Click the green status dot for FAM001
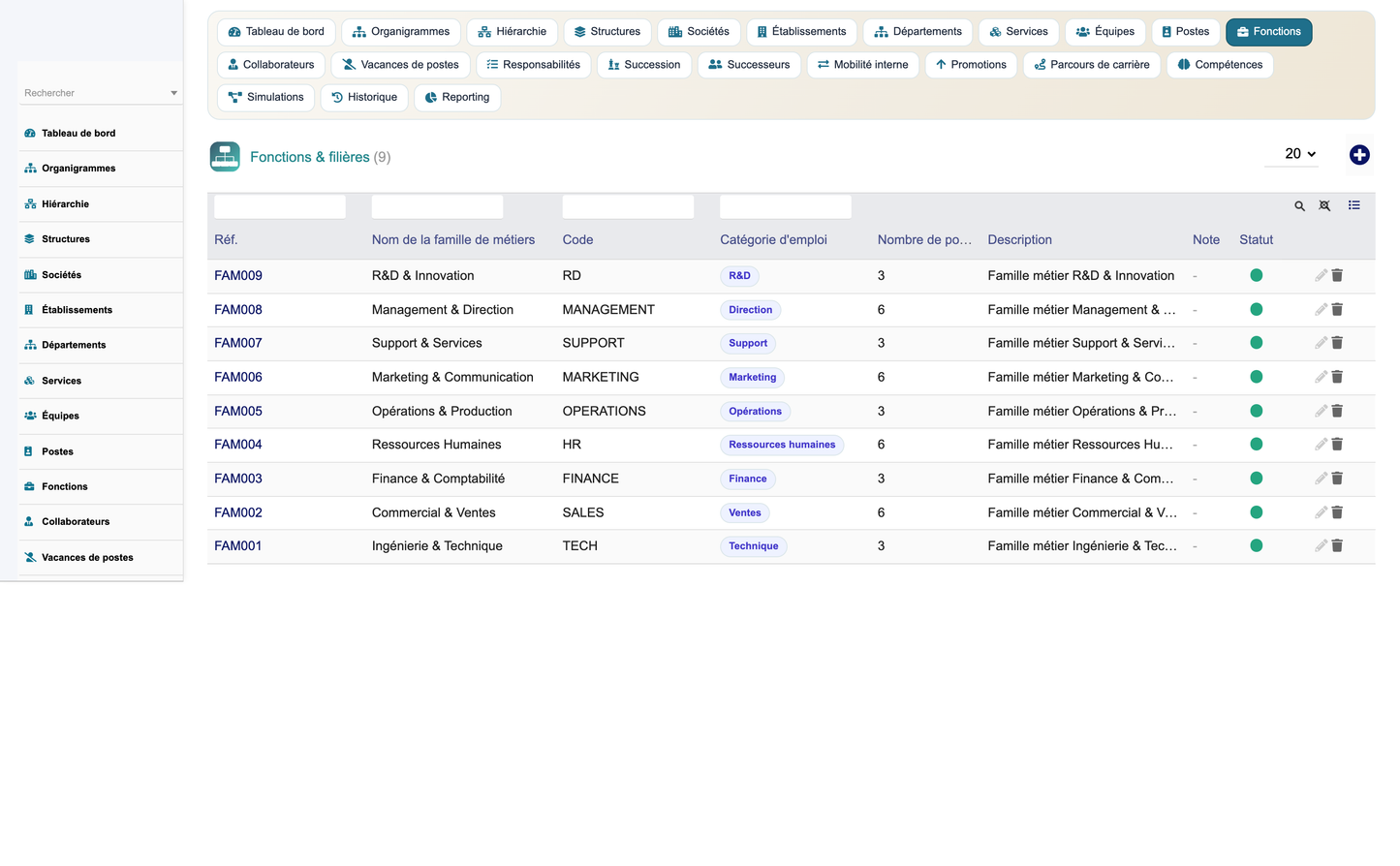 [x=1257, y=545]
